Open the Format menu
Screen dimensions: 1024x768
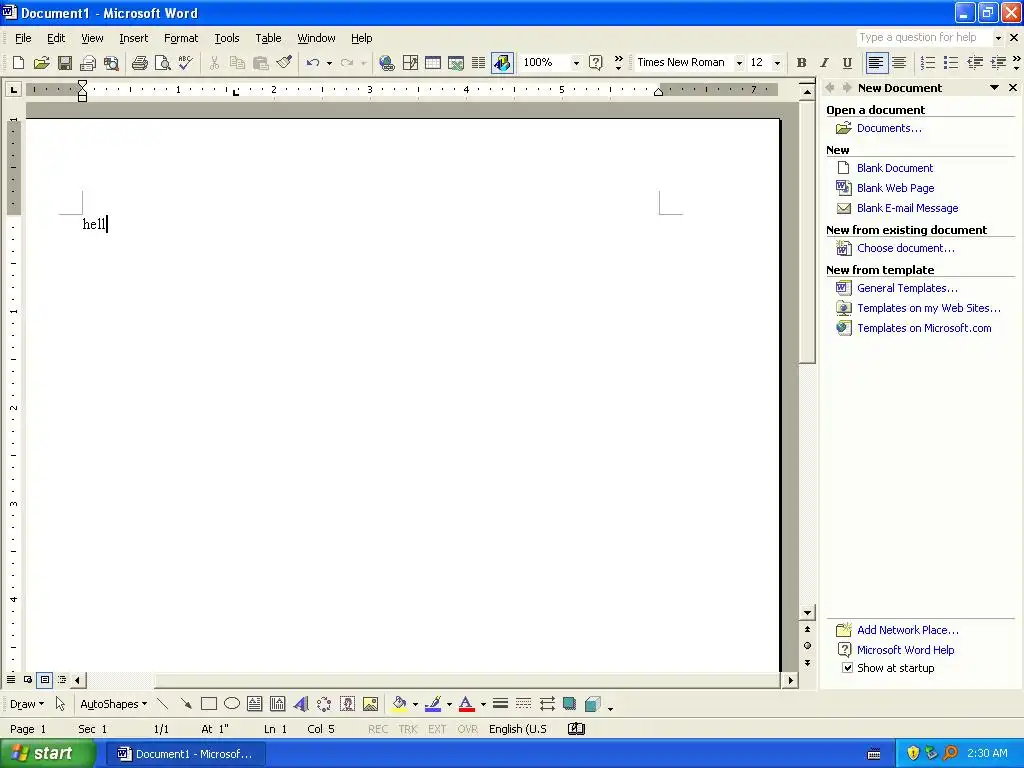(x=181, y=38)
